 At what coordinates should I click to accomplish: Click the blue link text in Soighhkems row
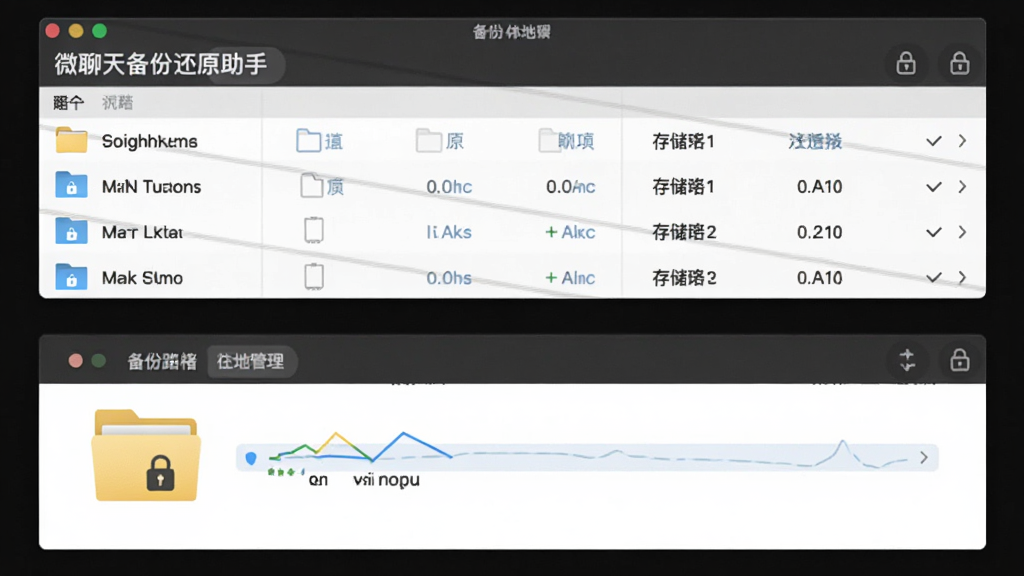tap(815, 141)
